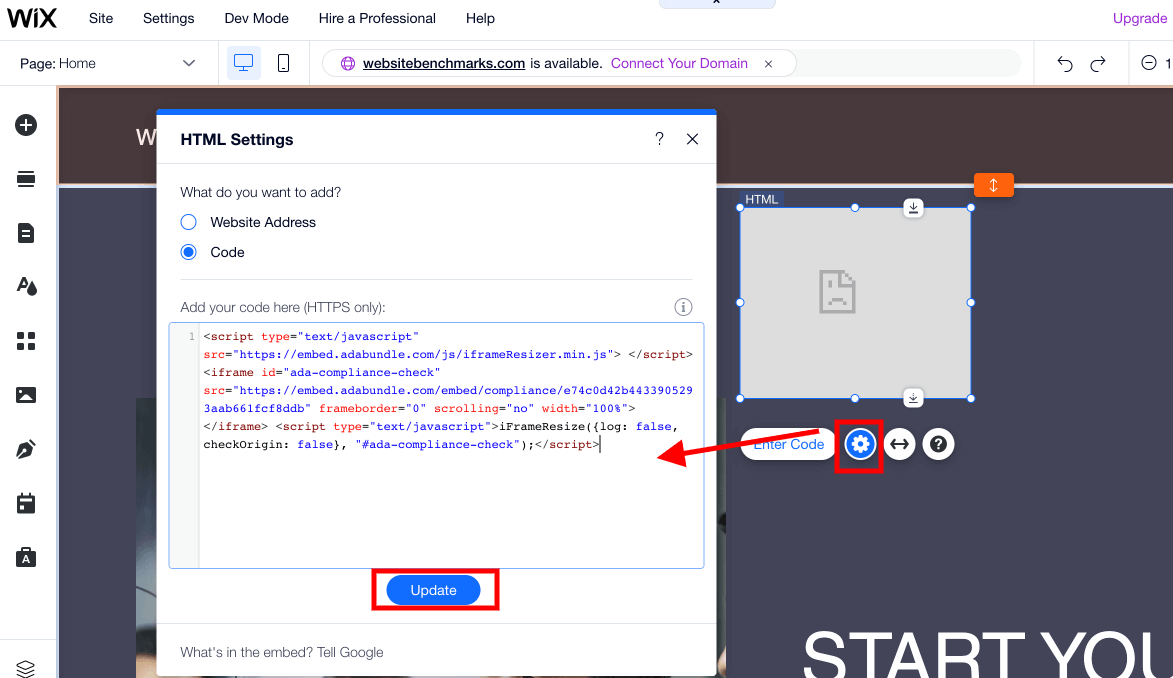Image resolution: width=1173 pixels, height=678 pixels.
Task: Open the Dev Mode menu
Action: (257, 19)
